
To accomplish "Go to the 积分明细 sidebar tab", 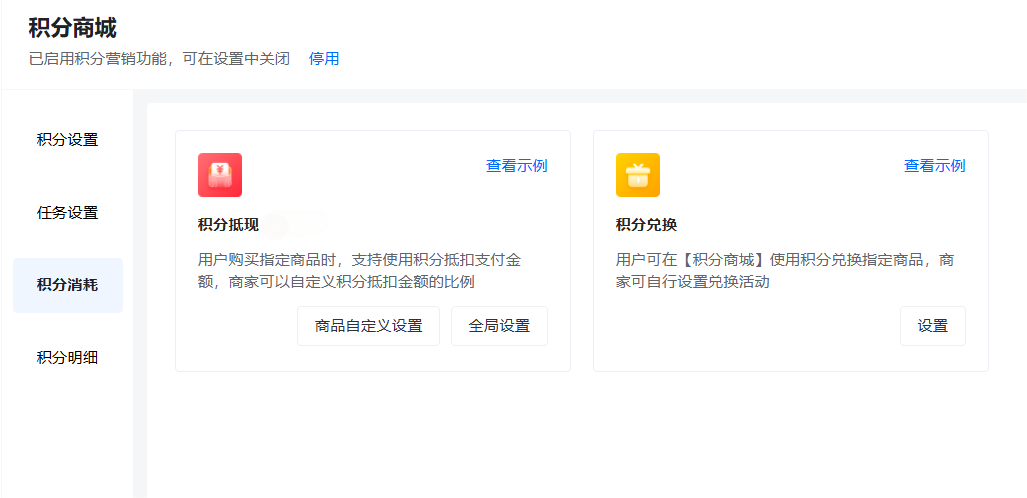I will click(67, 358).
